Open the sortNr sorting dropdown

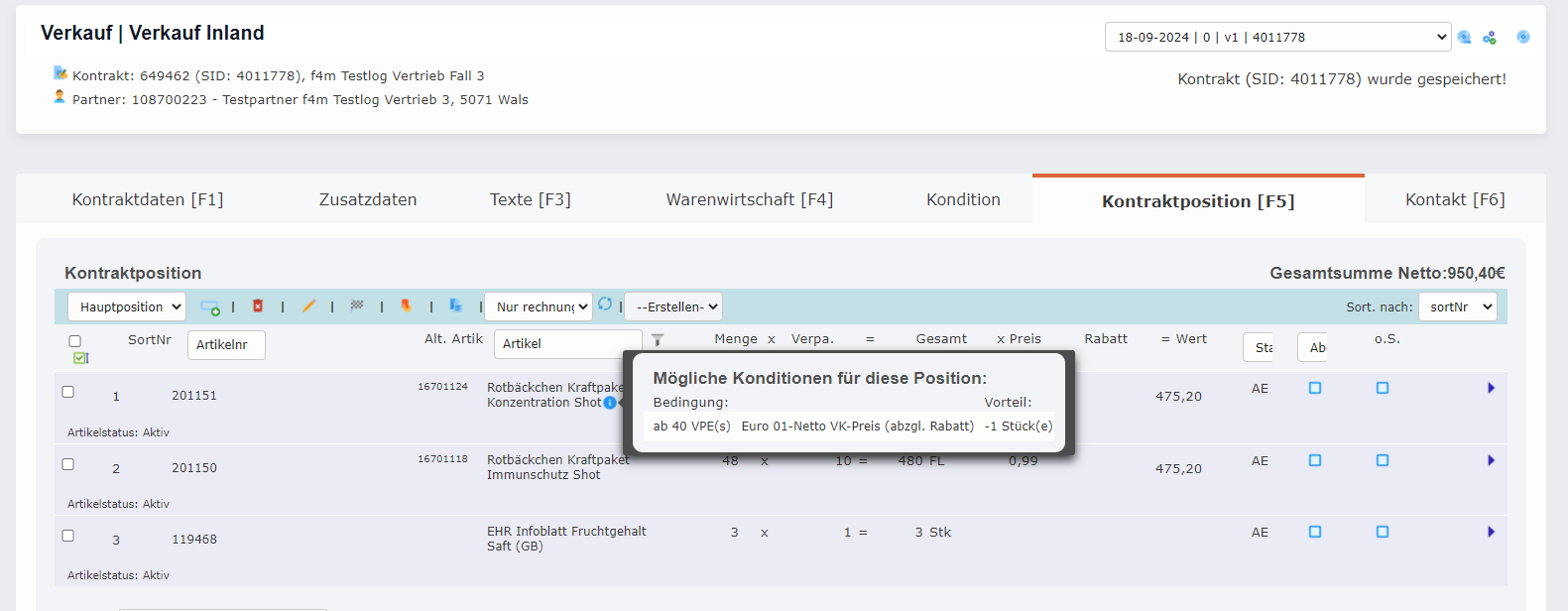1458,306
